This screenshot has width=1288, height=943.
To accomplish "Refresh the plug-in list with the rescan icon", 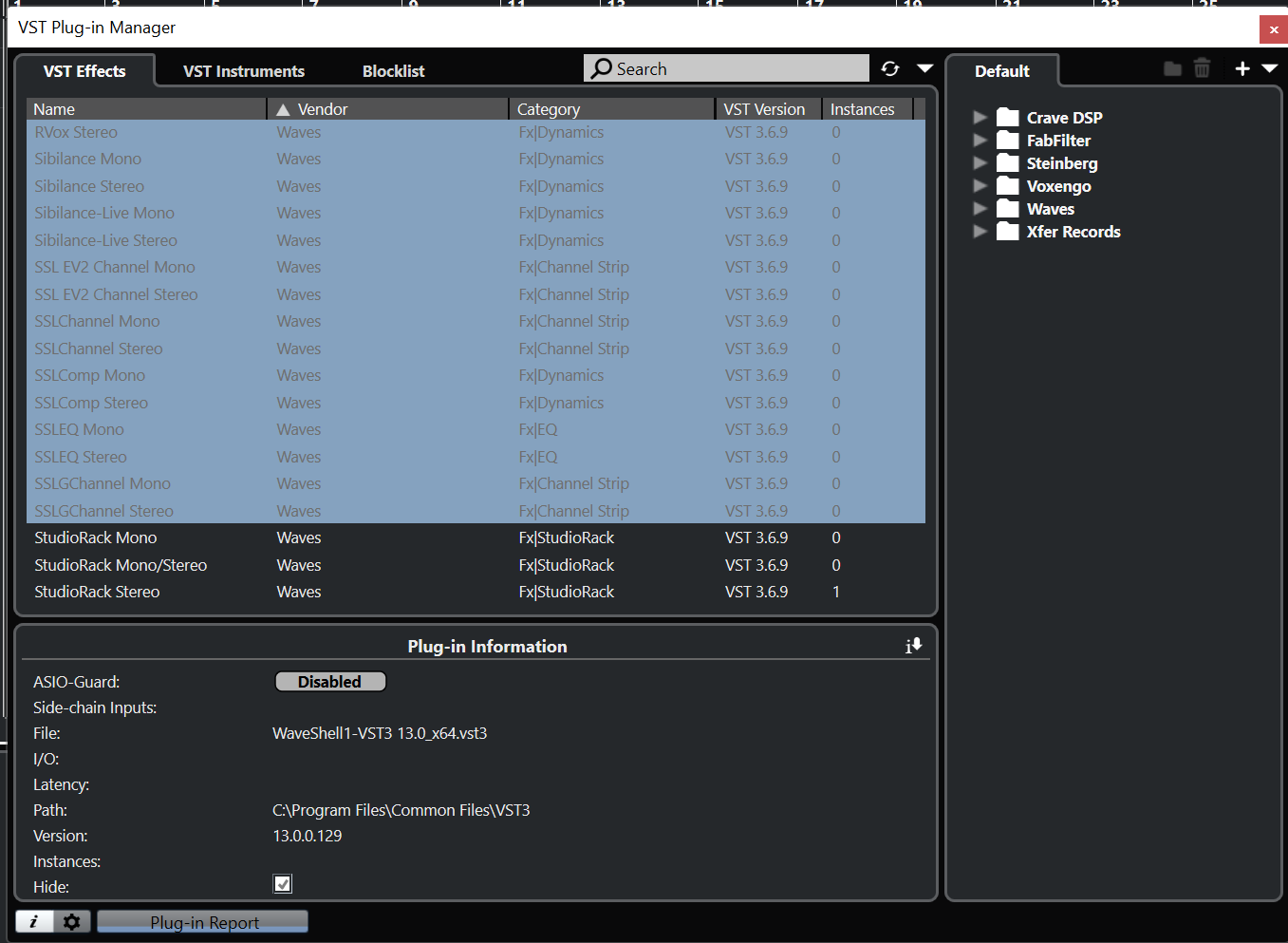I will tap(889, 68).
